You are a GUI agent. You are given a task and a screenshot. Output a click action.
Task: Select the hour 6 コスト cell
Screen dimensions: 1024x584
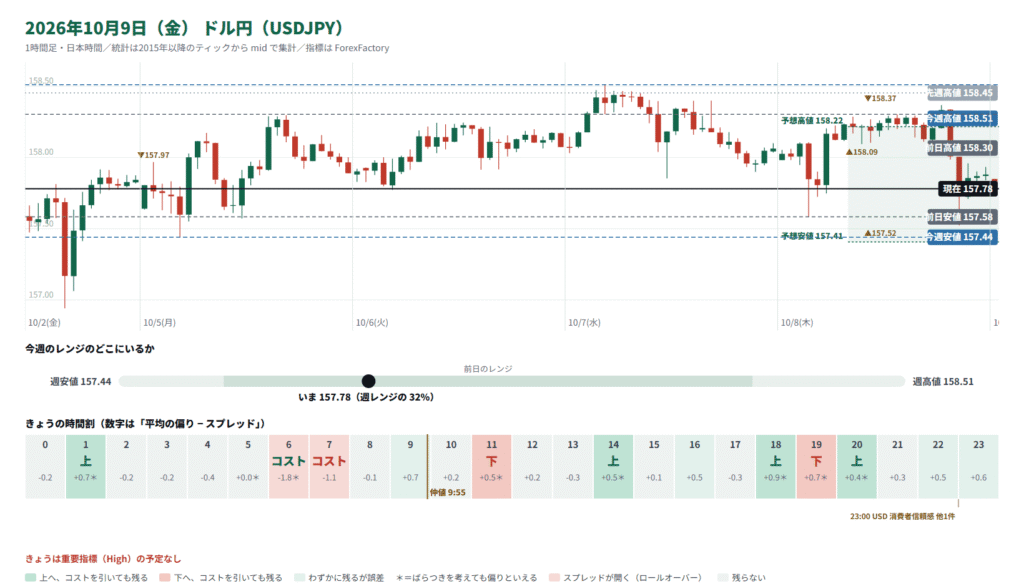[289, 466]
